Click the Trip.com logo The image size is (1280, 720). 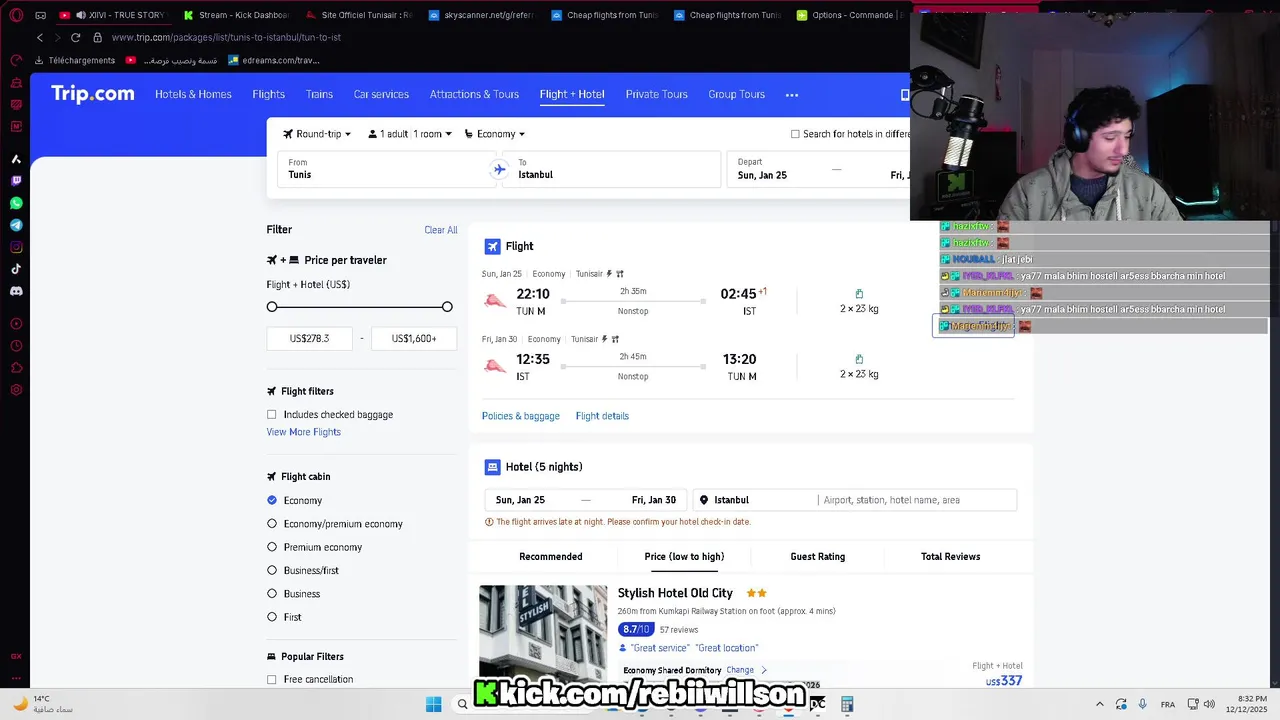92,94
